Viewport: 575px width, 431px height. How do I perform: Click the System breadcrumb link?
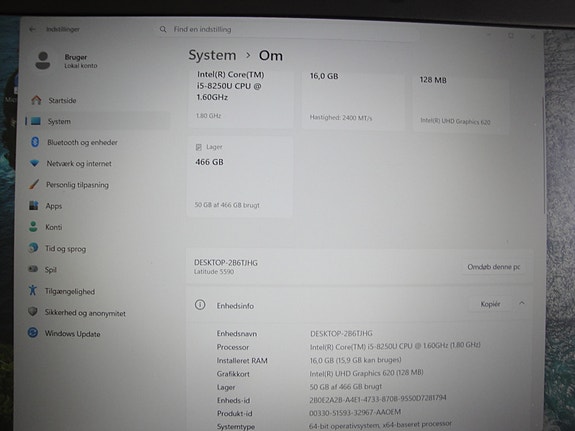coord(212,55)
